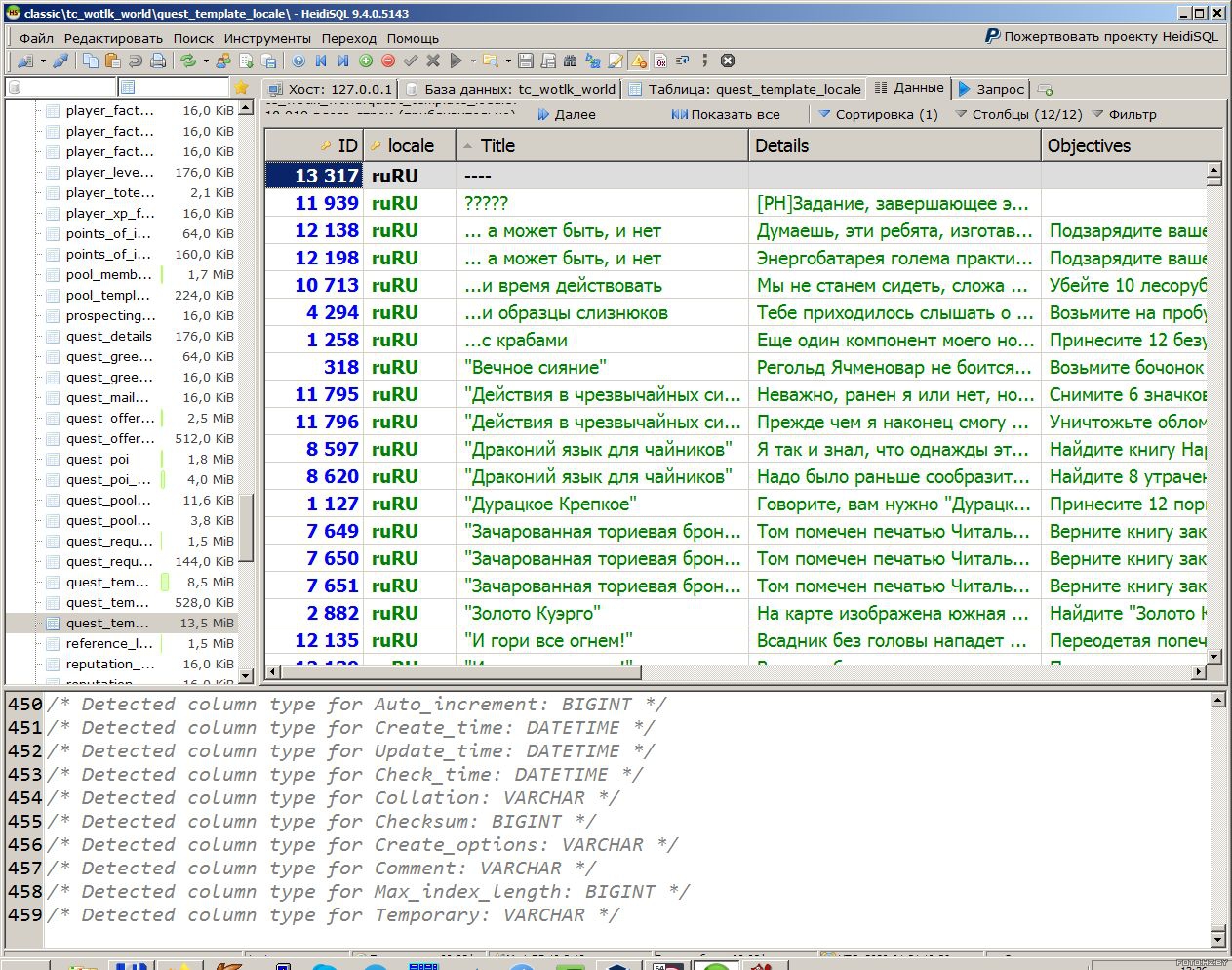Open the Файл menu
The width and height of the screenshot is (1232, 970).
click(36, 38)
